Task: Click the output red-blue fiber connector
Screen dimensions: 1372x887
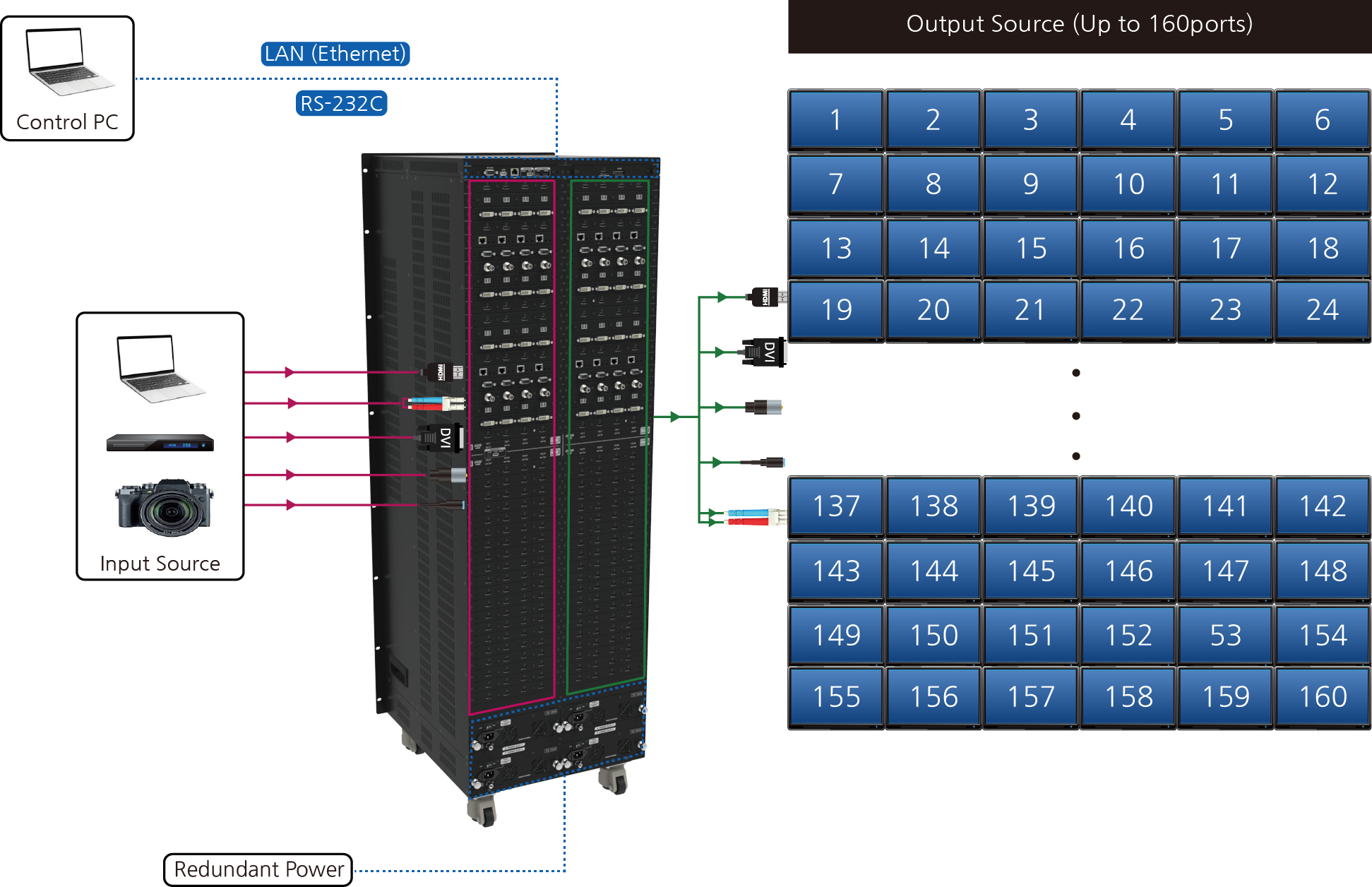Action: pyautogui.click(x=756, y=517)
